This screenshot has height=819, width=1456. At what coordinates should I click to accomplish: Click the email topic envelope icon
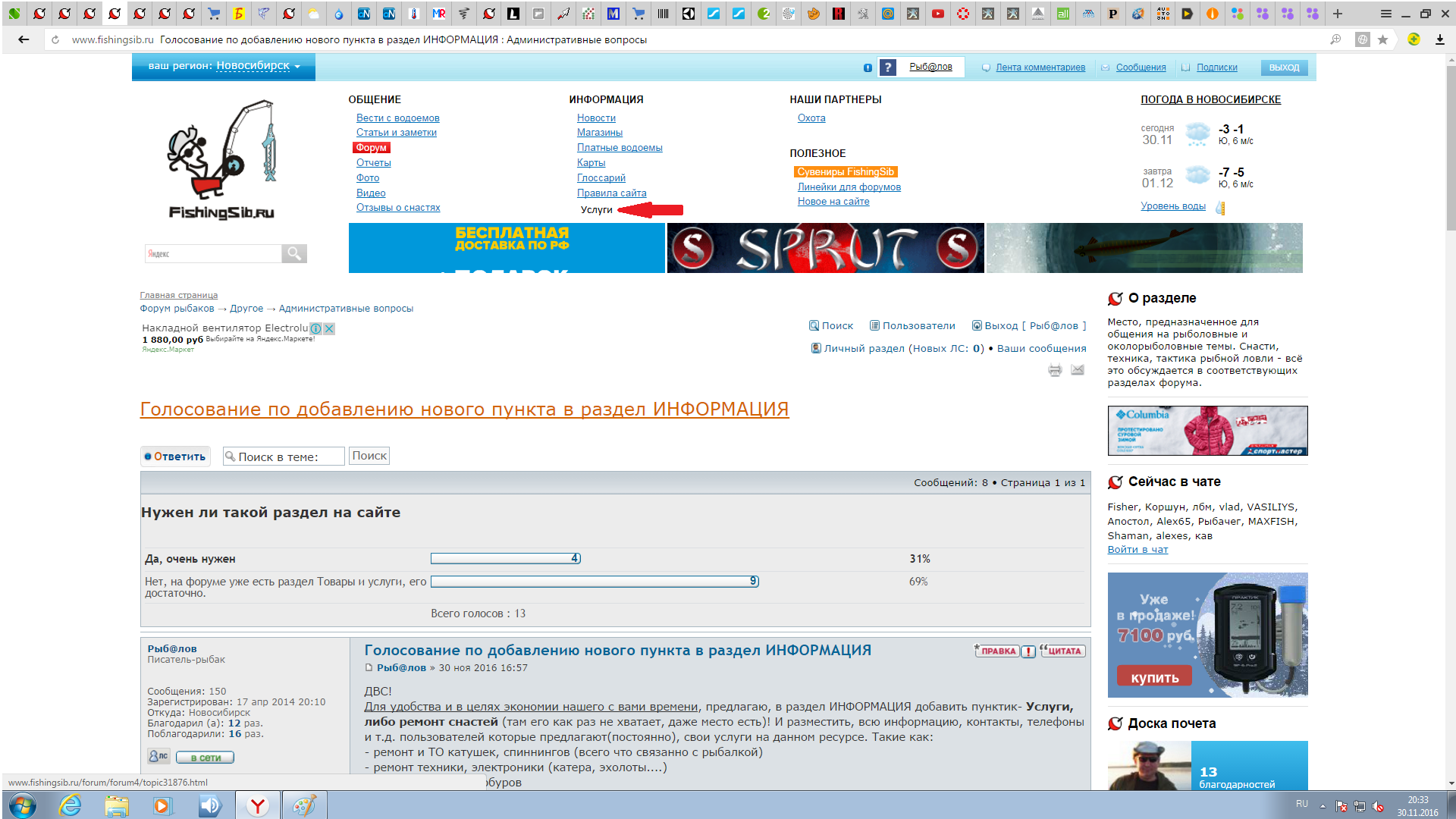point(1078,370)
